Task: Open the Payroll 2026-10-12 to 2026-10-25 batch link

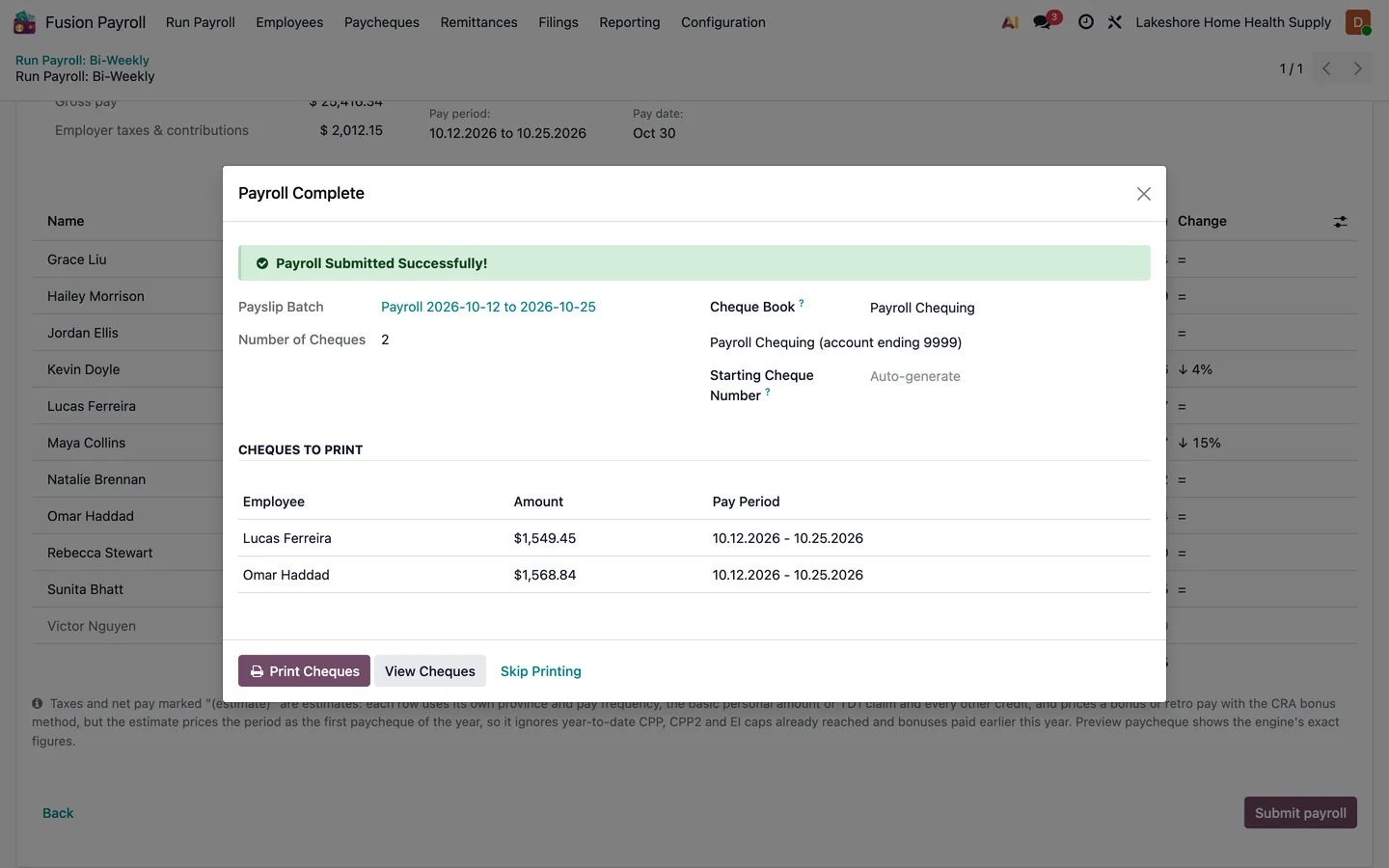Action: pos(488,307)
